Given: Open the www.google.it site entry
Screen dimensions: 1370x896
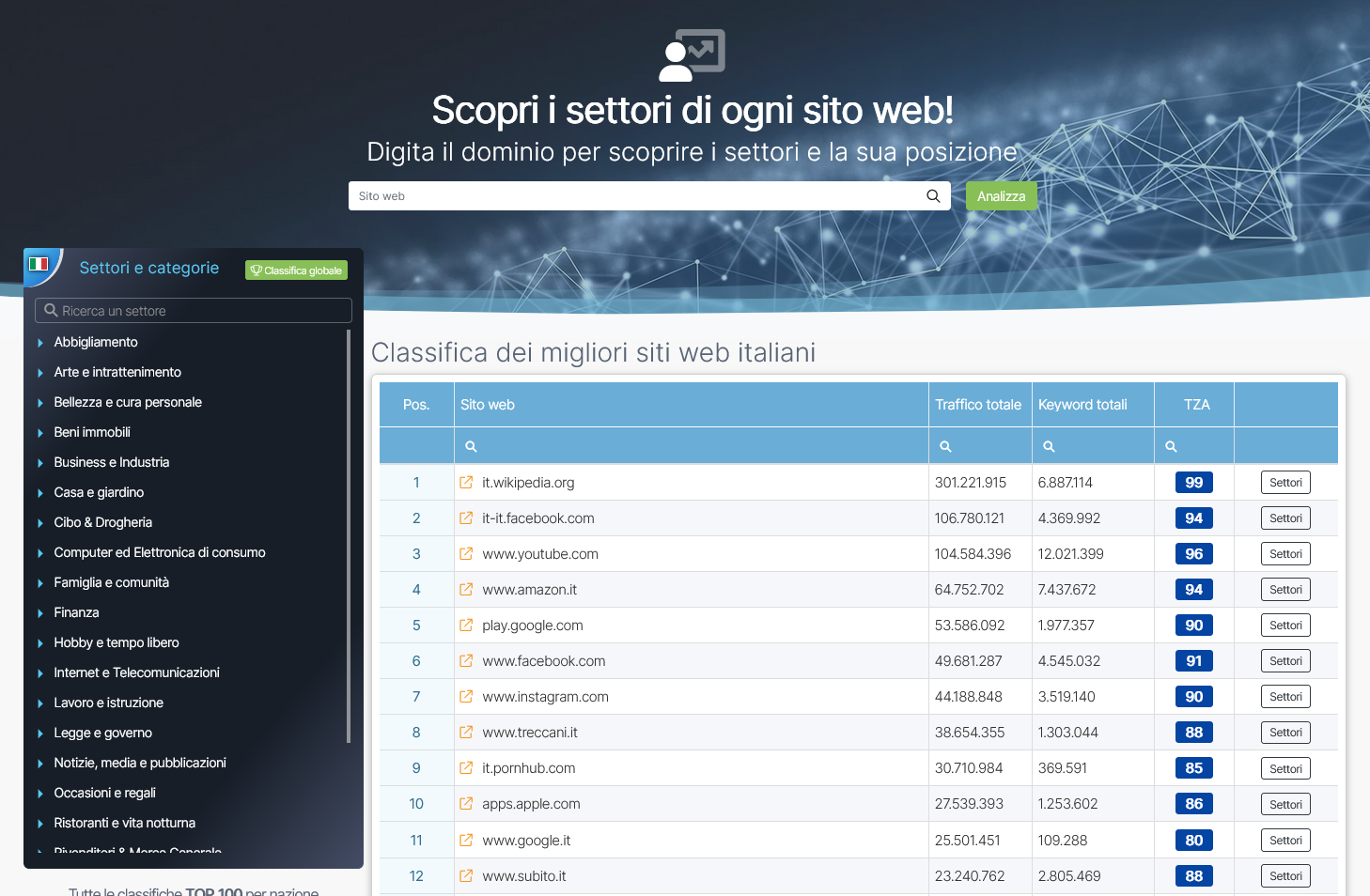Looking at the screenshot, I should click(525, 840).
